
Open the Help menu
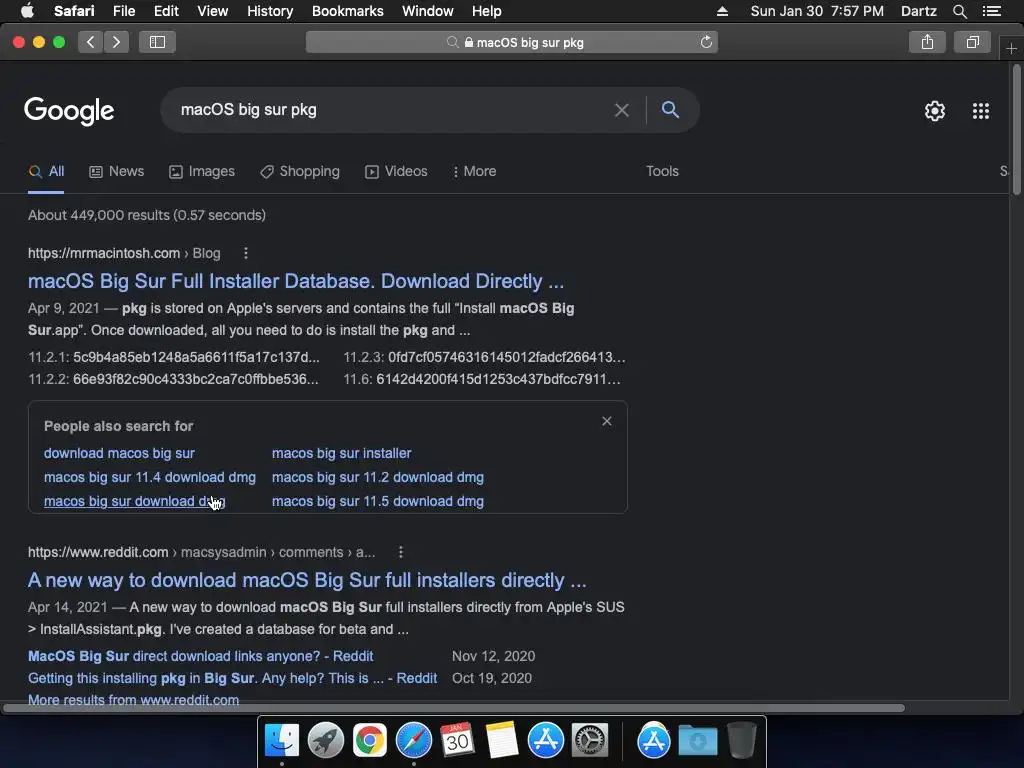[x=487, y=11]
